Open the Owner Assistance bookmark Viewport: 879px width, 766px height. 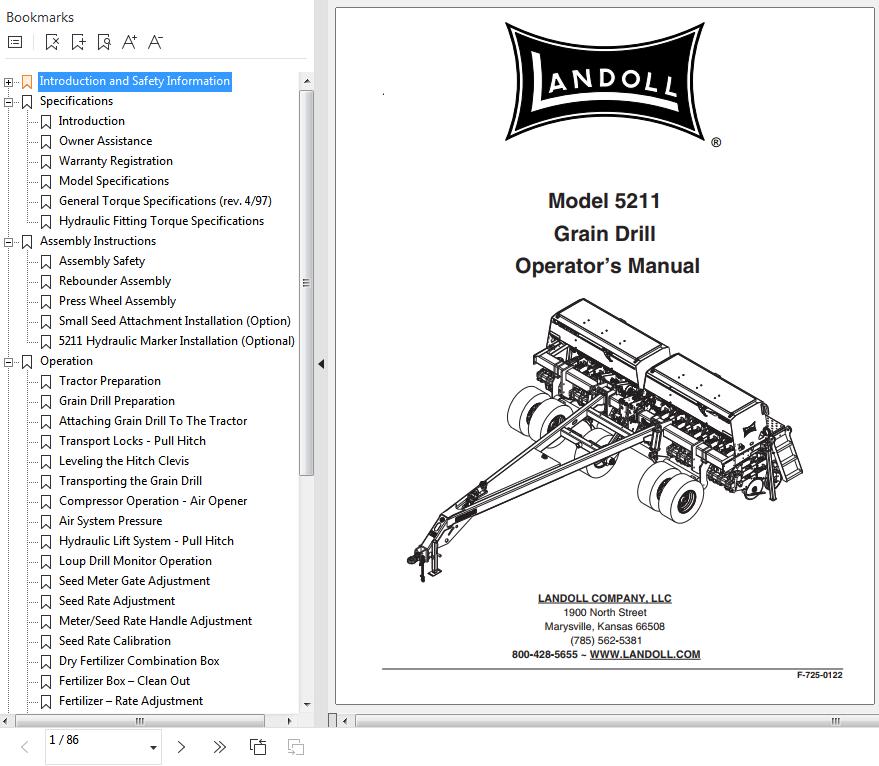tap(105, 141)
